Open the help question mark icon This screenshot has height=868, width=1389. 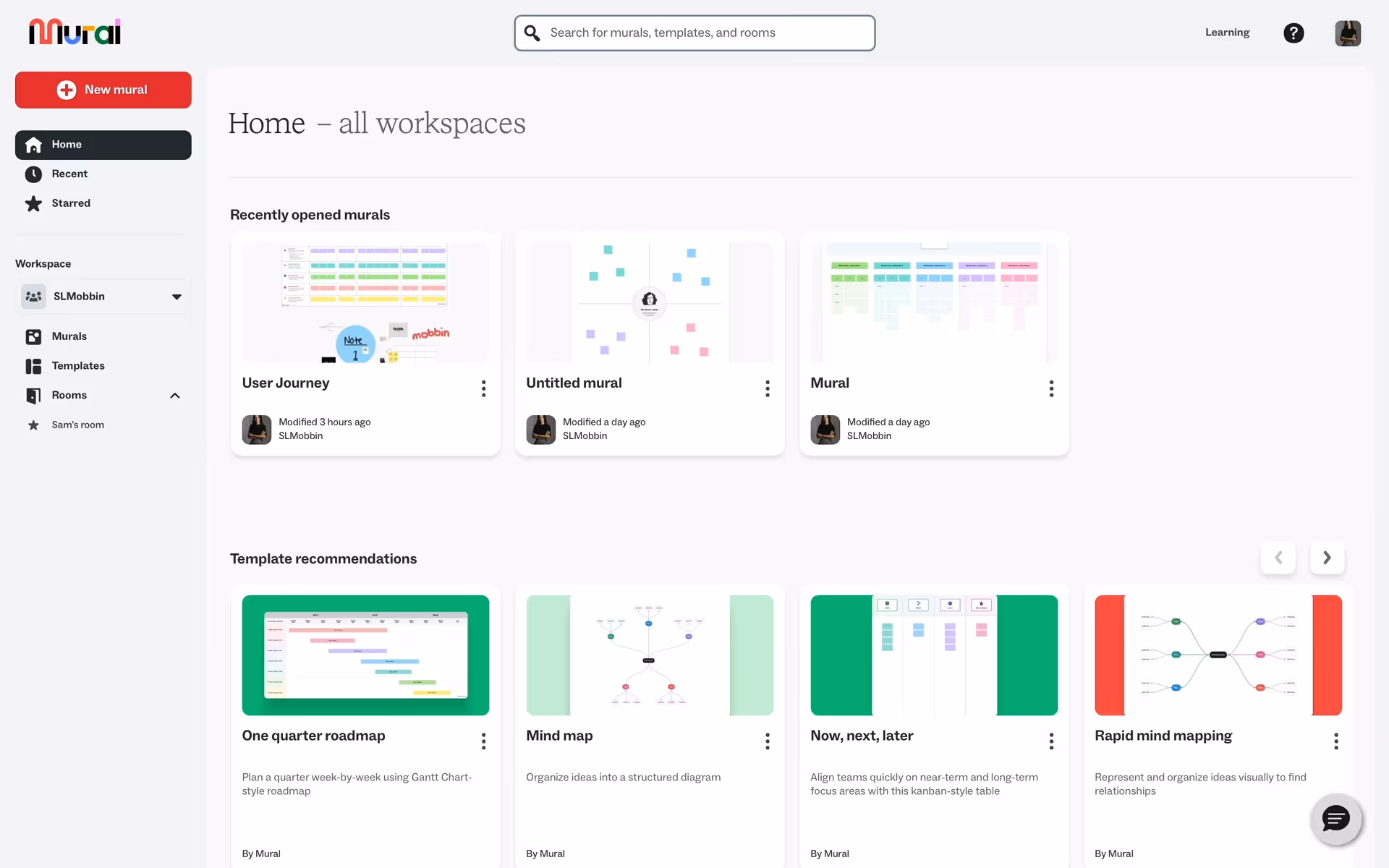(x=1293, y=33)
